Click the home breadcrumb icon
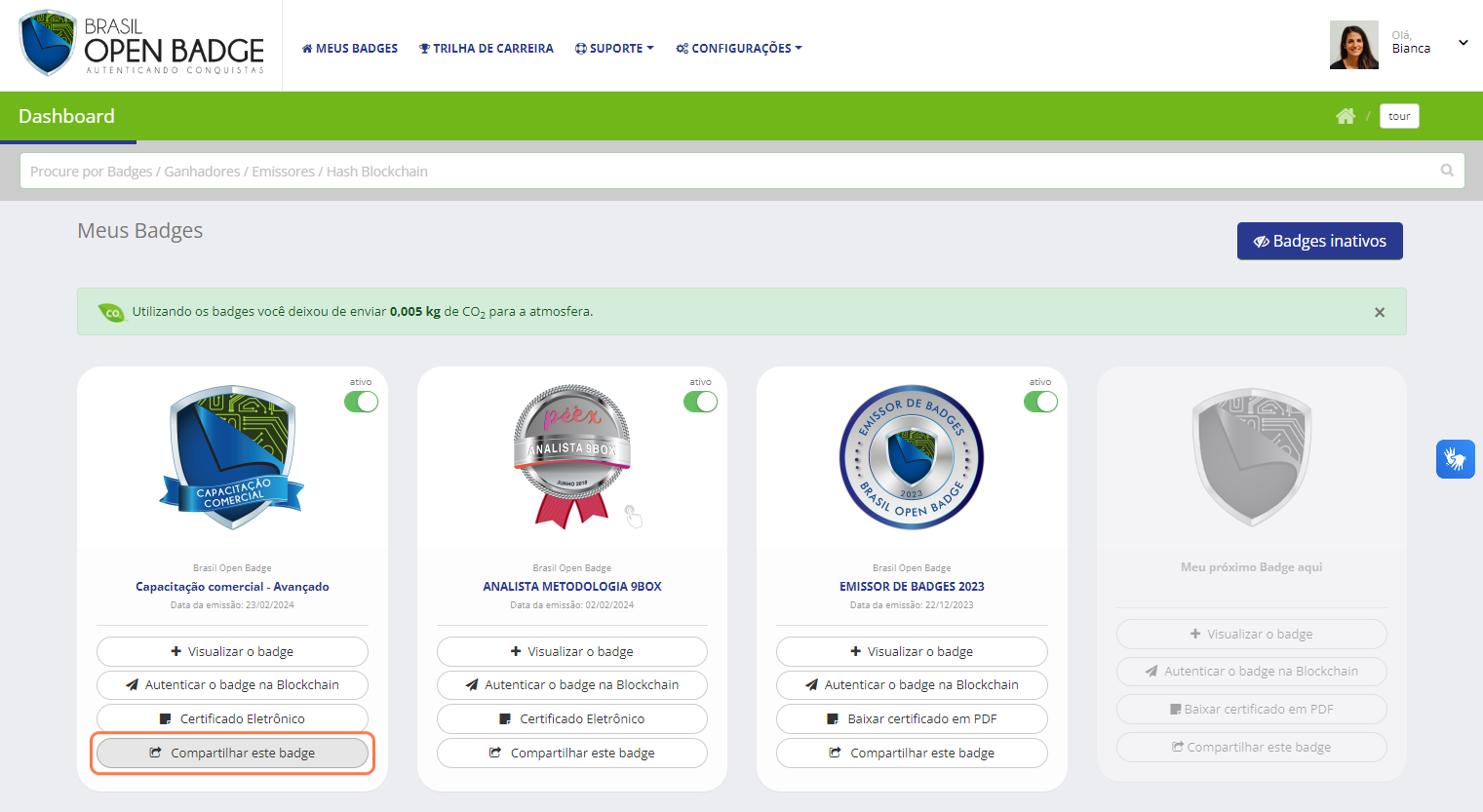This screenshot has width=1483, height=812. coord(1346,116)
